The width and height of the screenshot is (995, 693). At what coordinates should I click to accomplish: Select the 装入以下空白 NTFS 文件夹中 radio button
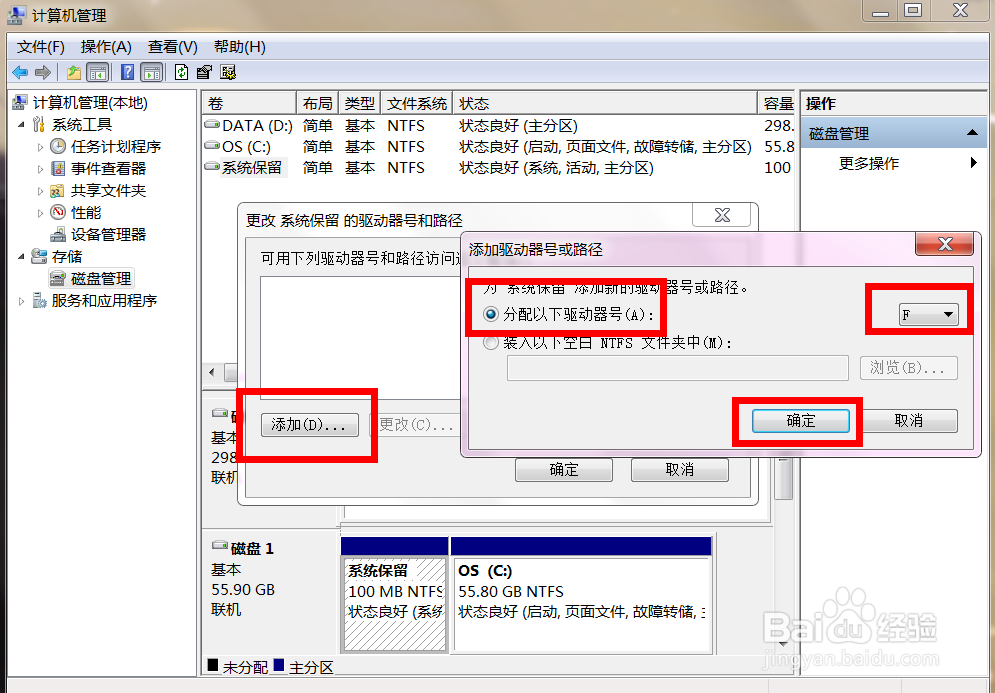[x=491, y=343]
